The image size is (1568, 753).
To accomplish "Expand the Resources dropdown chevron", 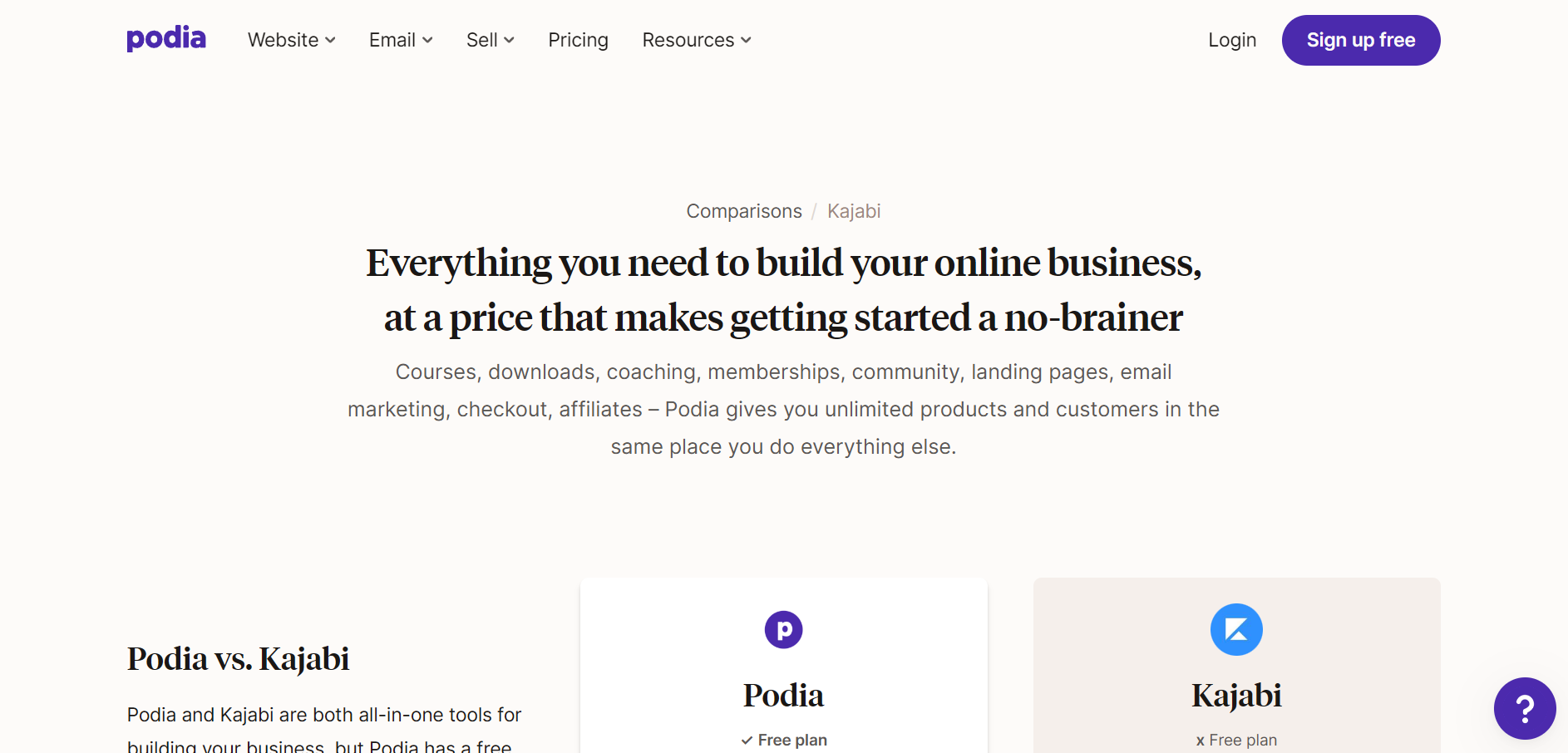I will point(746,40).
